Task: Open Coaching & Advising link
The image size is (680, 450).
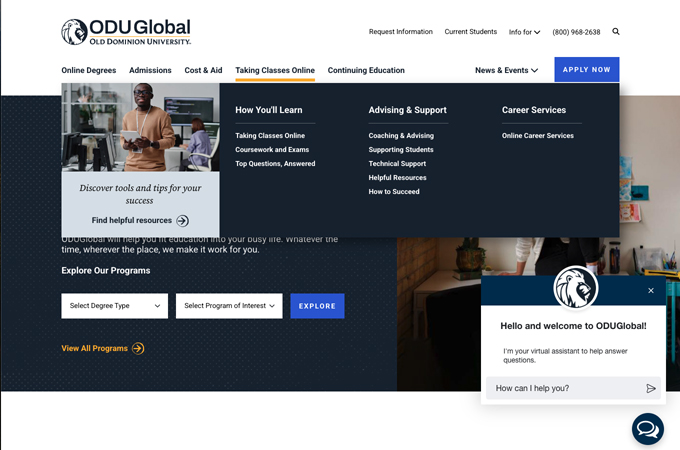Action: pos(401,136)
